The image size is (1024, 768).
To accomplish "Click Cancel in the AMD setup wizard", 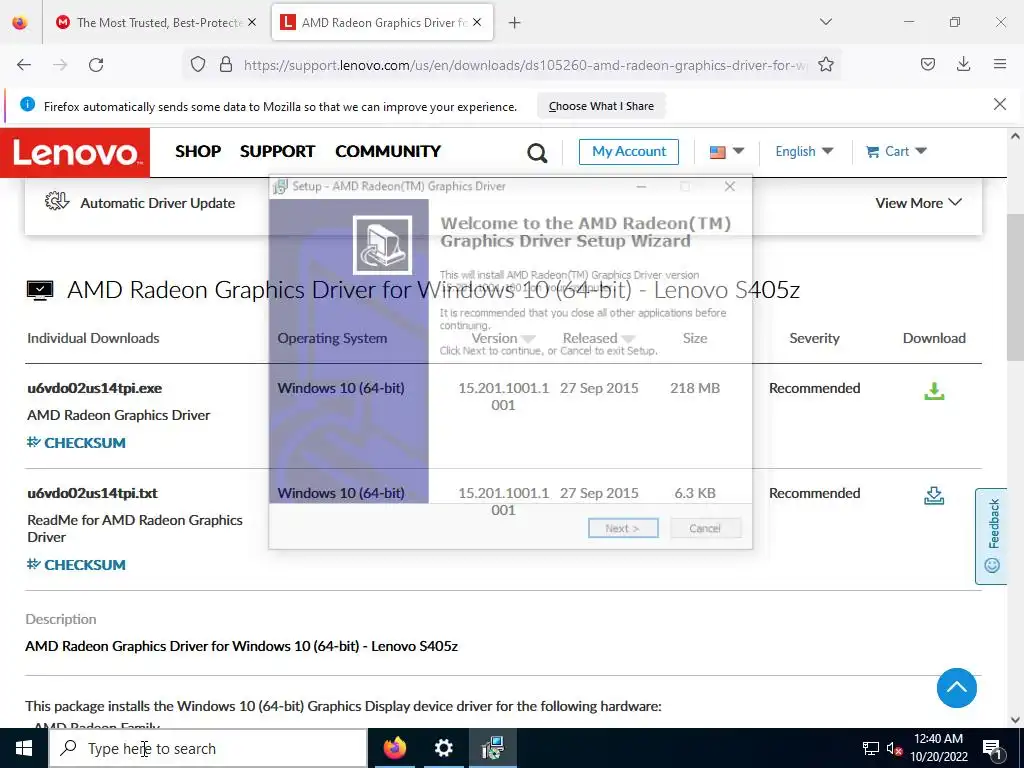I will (705, 528).
